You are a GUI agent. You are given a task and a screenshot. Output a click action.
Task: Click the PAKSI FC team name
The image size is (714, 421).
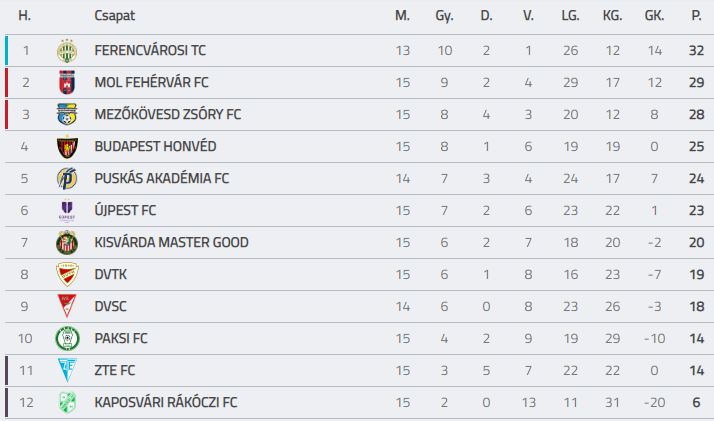coord(121,339)
